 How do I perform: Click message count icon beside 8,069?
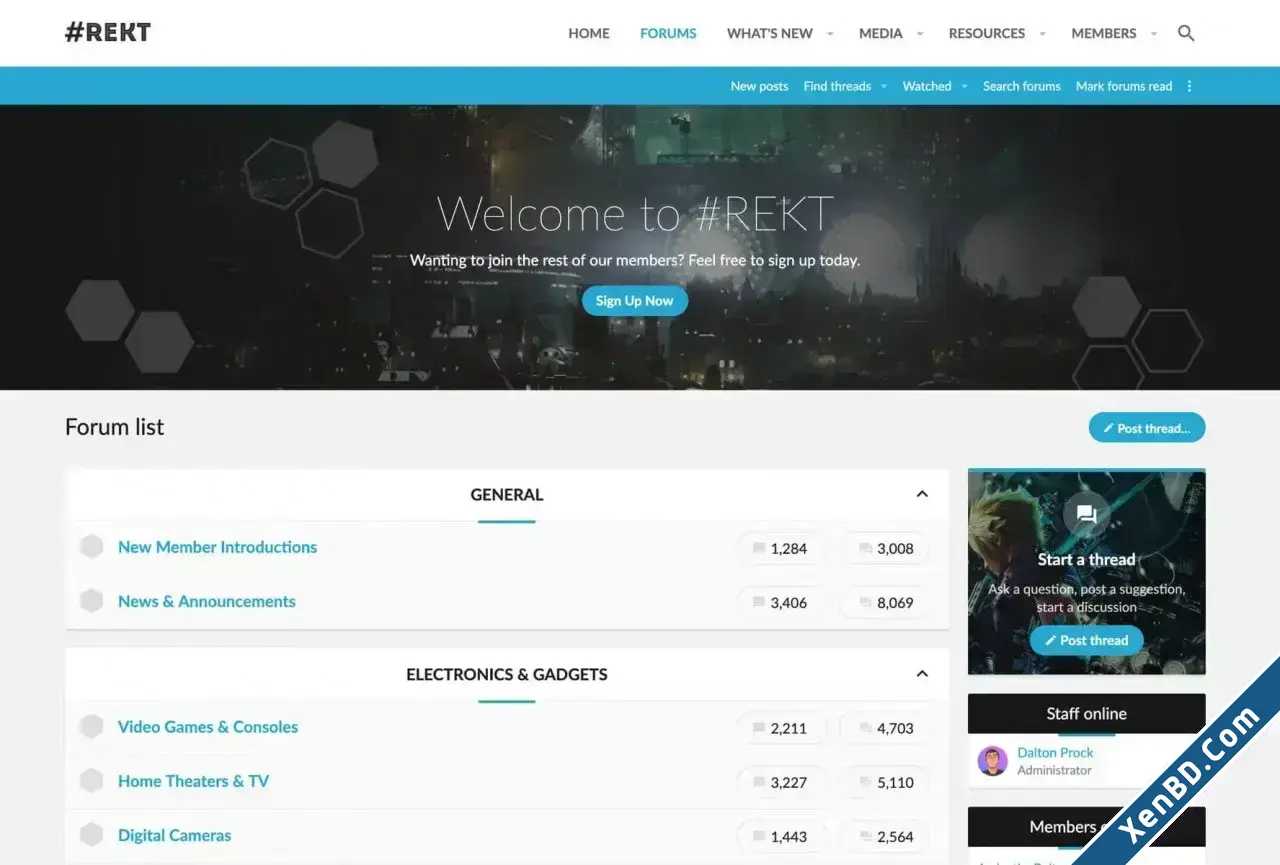pyautogui.click(x=865, y=602)
